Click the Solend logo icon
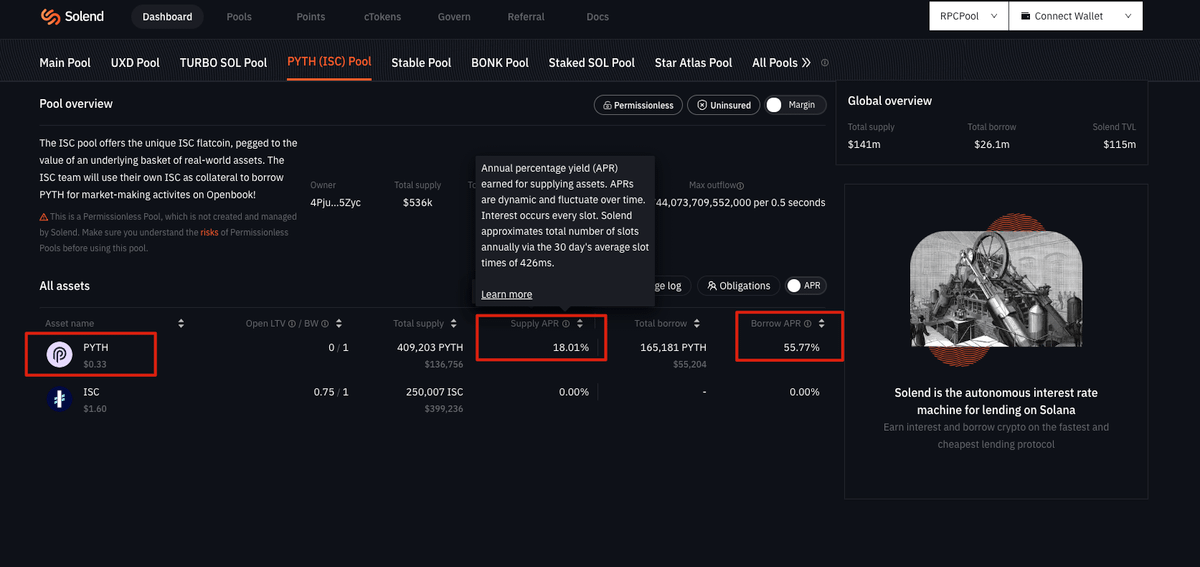The height and width of the screenshot is (567, 1200). pyautogui.click(x=49, y=17)
